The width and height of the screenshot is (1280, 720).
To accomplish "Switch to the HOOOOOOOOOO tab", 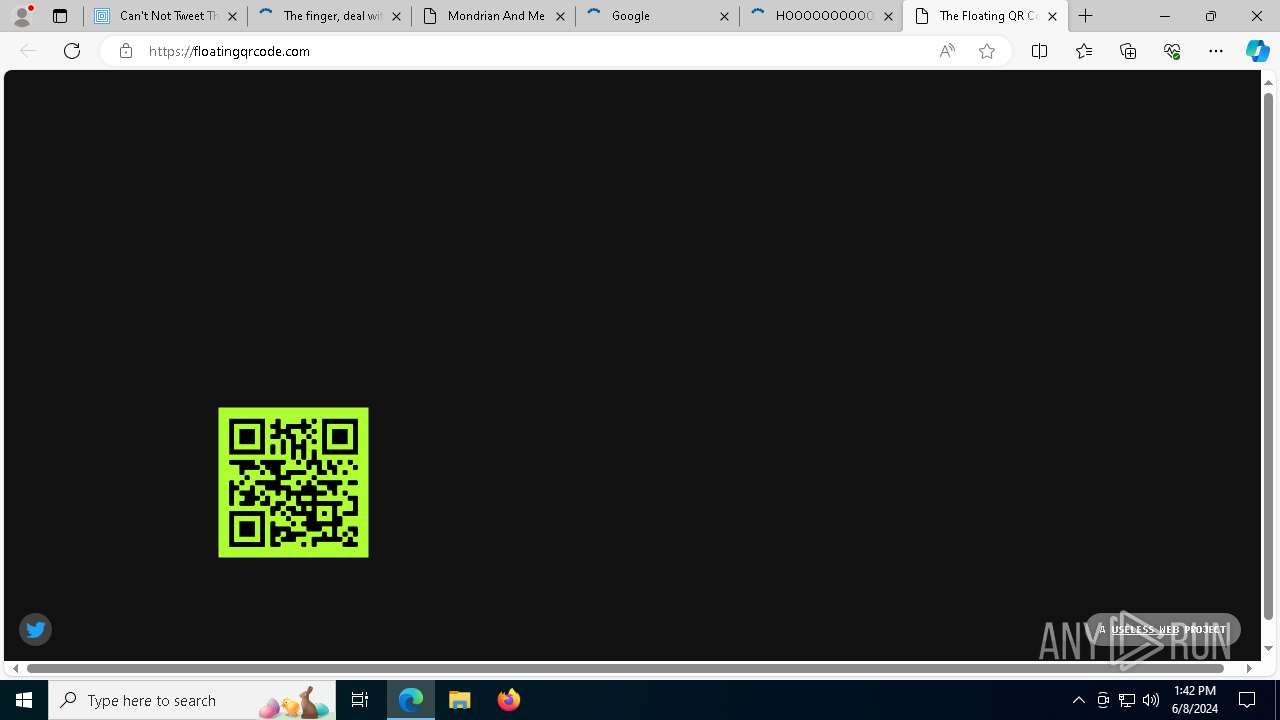I will coord(822,16).
